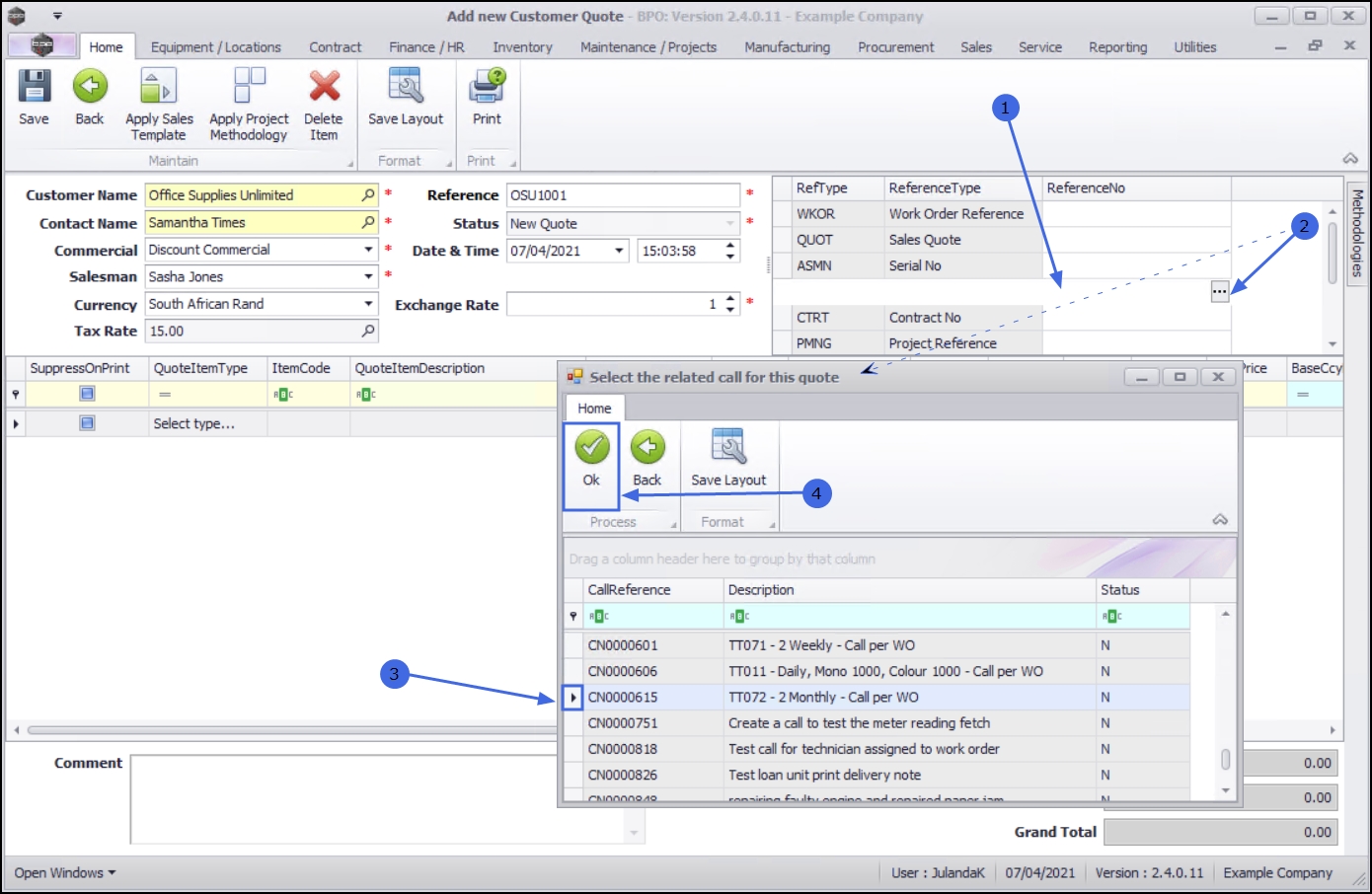Image resolution: width=1372 pixels, height=894 pixels.
Task: Click the Description column filter icon
Action: [x=738, y=617]
